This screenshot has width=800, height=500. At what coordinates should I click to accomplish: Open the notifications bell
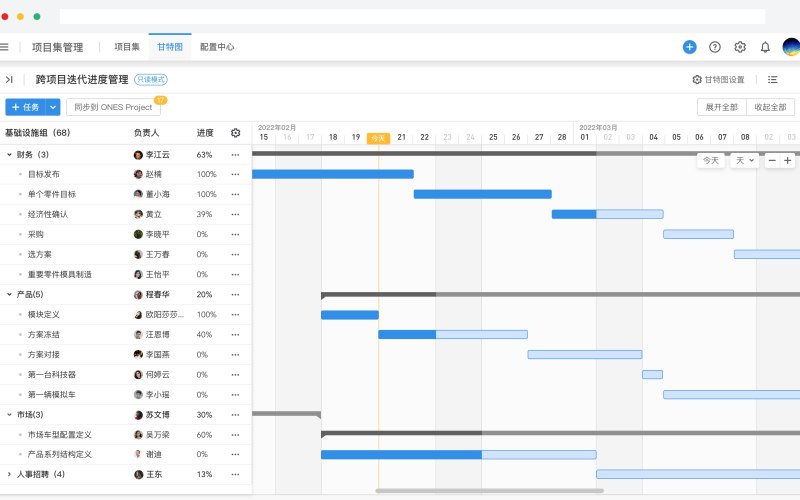(765, 47)
